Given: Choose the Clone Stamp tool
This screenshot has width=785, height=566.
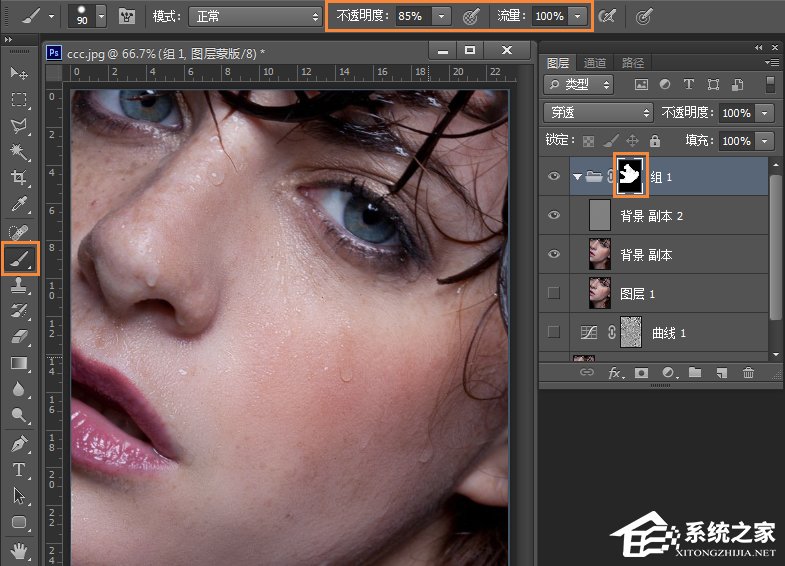Looking at the screenshot, I should 19,285.
